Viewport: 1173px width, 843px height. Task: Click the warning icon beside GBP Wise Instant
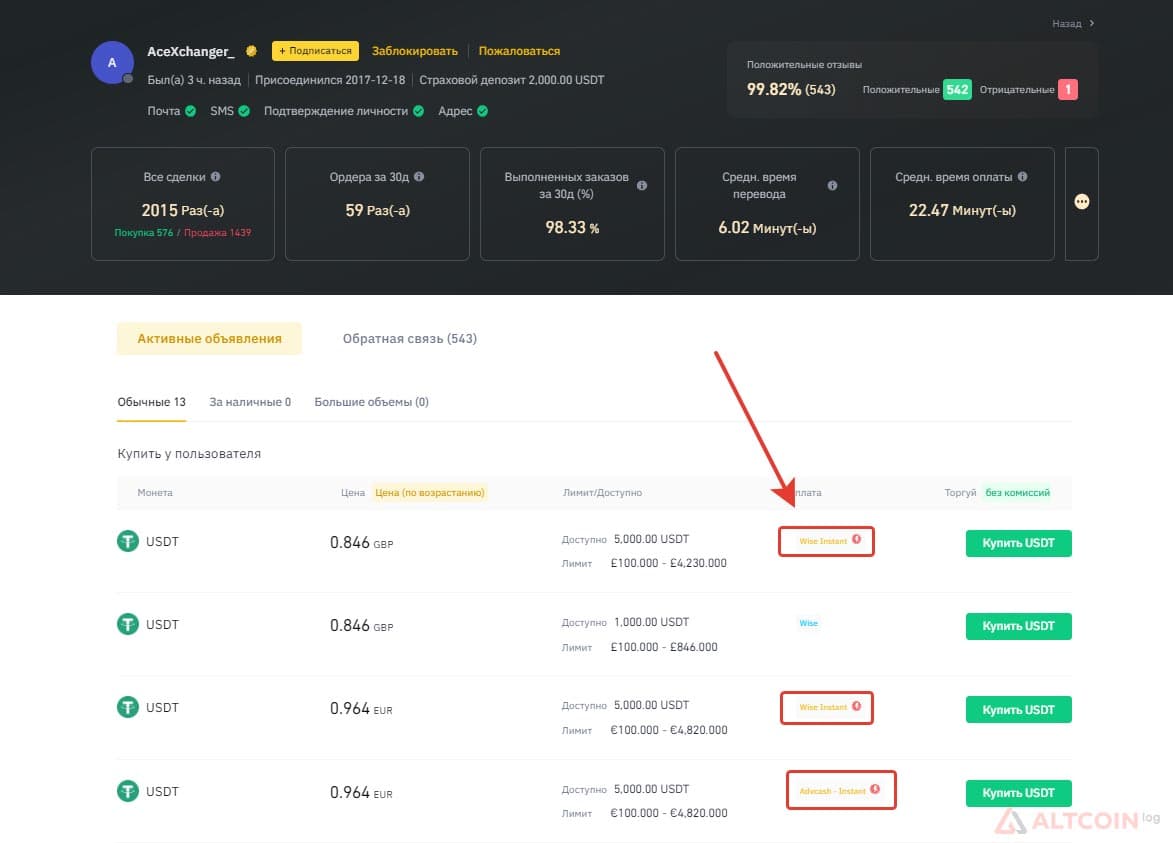click(x=857, y=539)
